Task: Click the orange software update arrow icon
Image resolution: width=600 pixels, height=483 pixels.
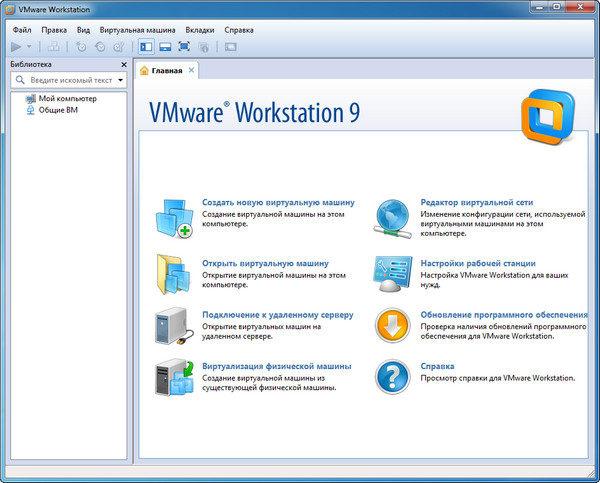Action: pos(392,326)
